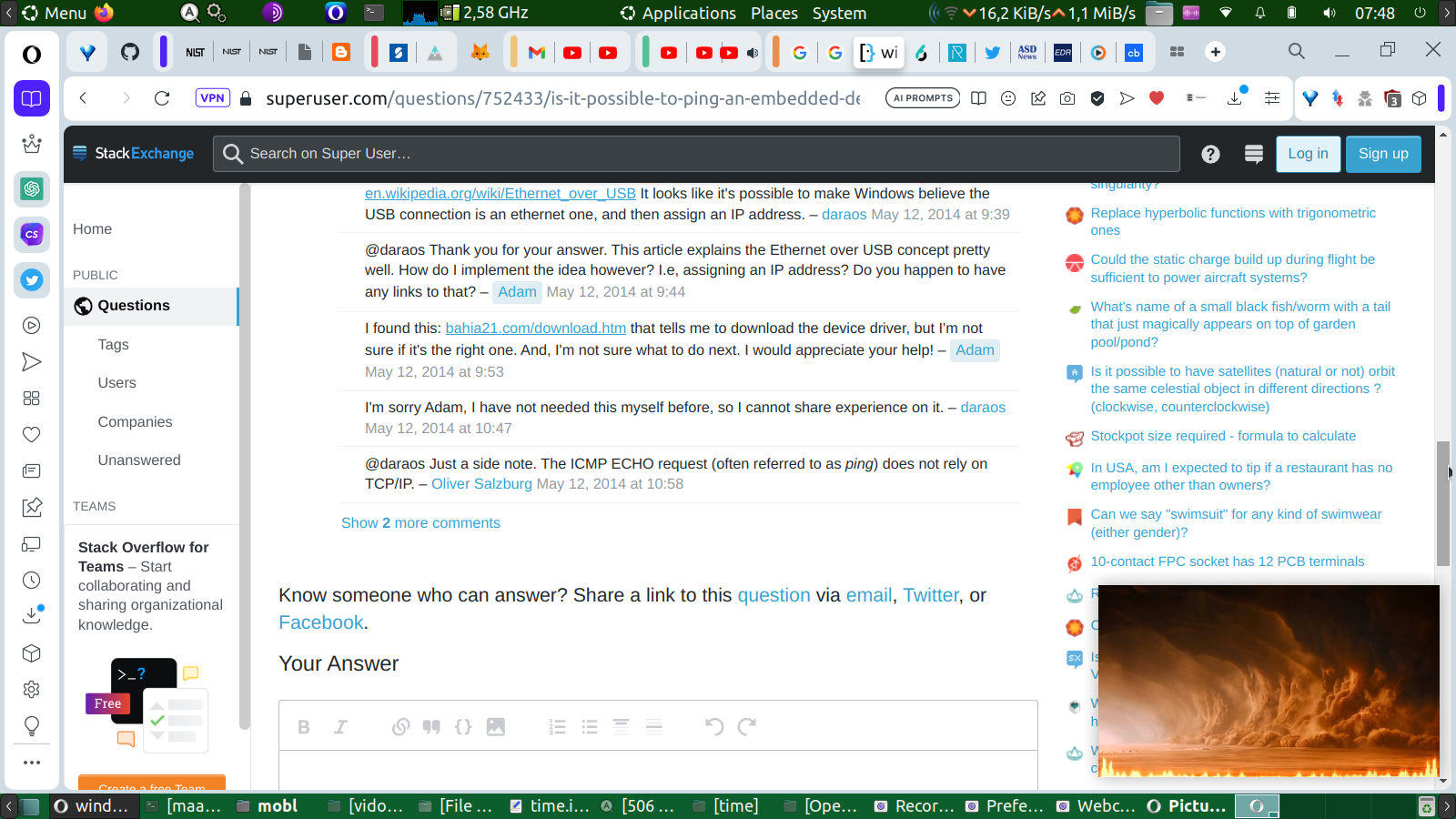Open the Opera Easy Setup sliders icon
Viewport: 1456px width, 819px height.
pyautogui.click(x=1272, y=98)
